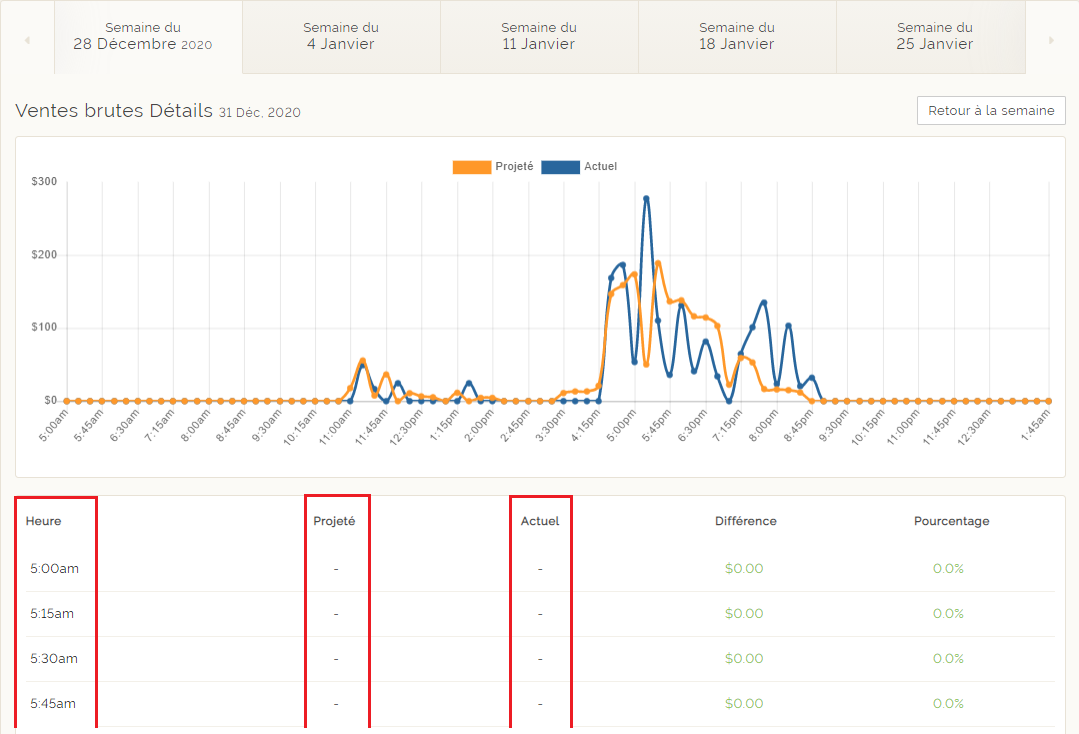Toggle the Projeté series in chart legend

(514, 167)
